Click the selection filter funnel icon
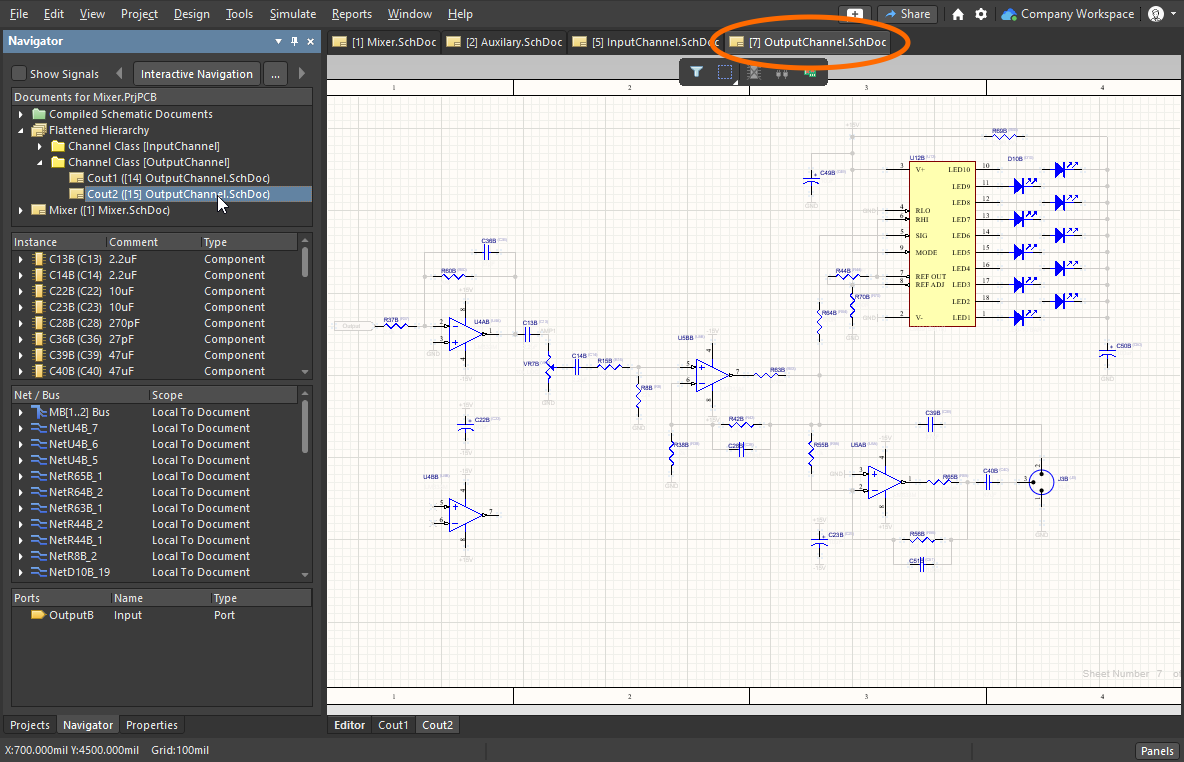The height and width of the screenshot is (762, 1184). click(697, 72)
